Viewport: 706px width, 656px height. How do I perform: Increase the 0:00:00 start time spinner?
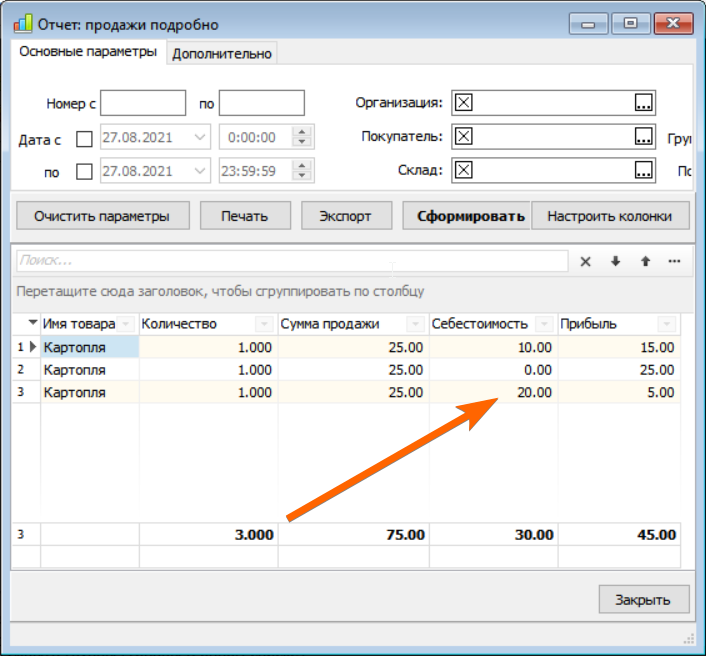[x=302, y=132]
